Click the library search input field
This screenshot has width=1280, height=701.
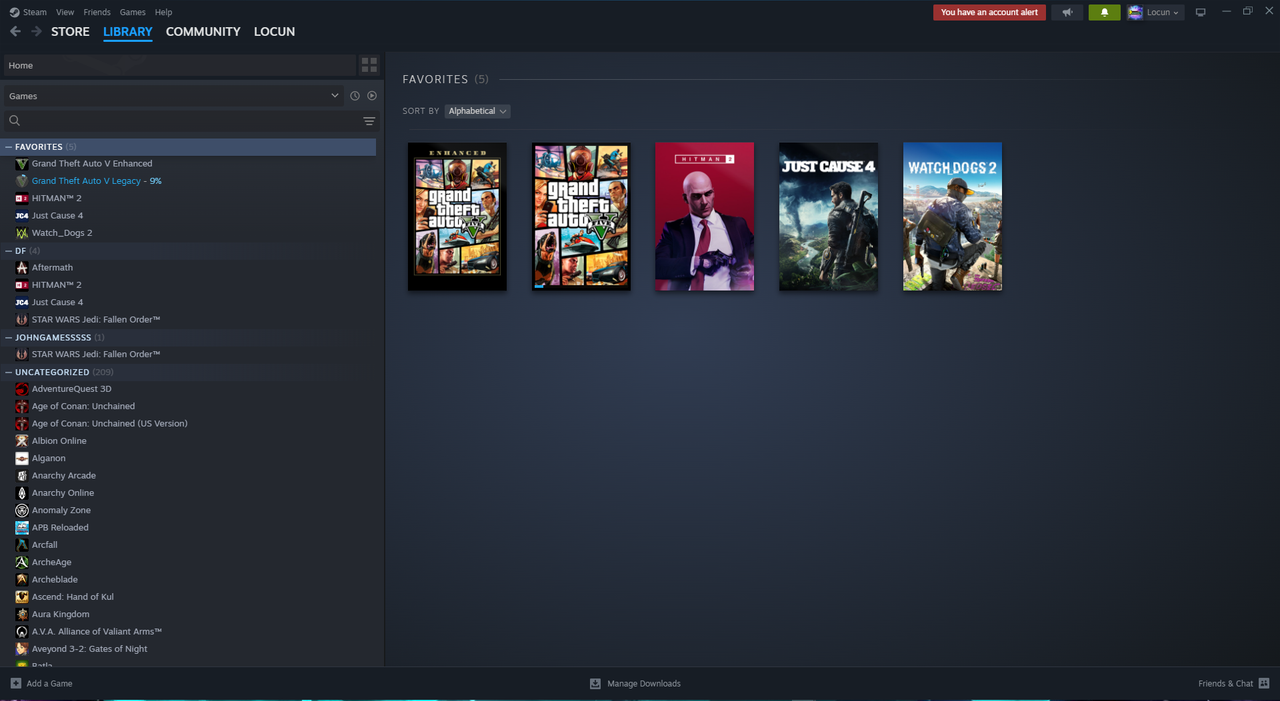(x=190, y=121)
